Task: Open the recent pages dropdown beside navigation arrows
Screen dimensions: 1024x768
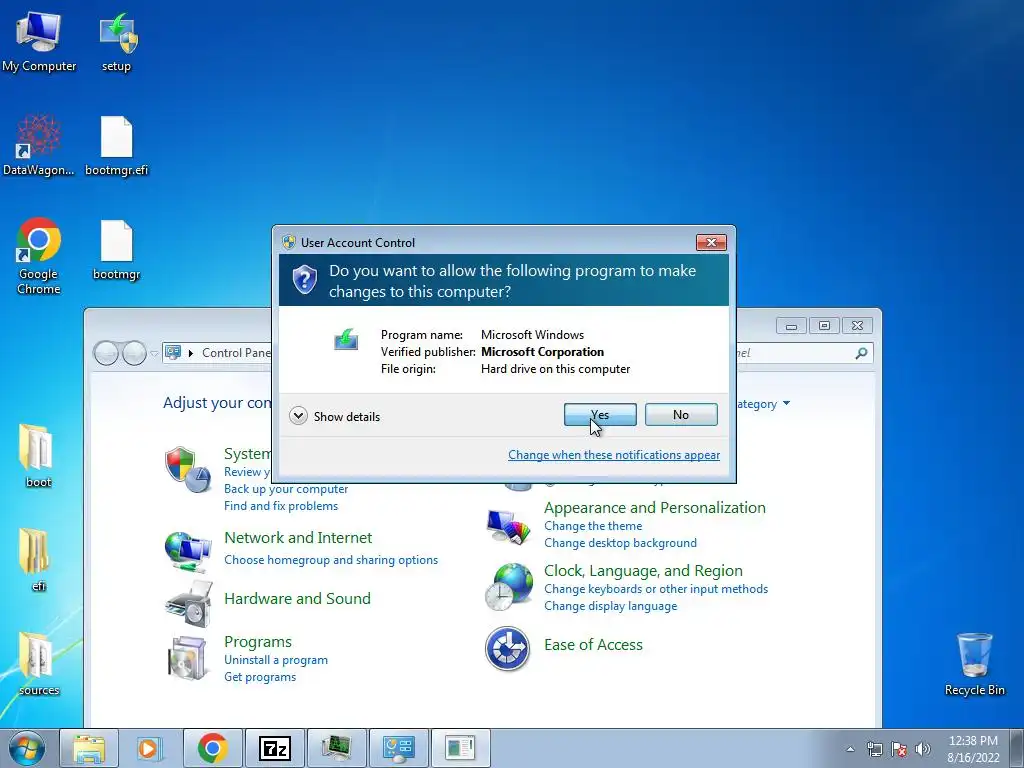Action: click(x=154, y=353)
